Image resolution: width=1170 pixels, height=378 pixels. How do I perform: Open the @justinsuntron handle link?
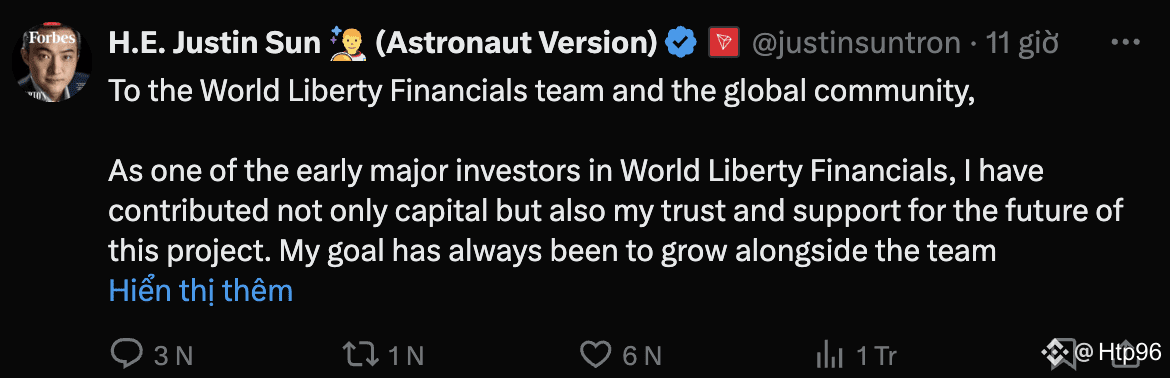coord(854,44)
